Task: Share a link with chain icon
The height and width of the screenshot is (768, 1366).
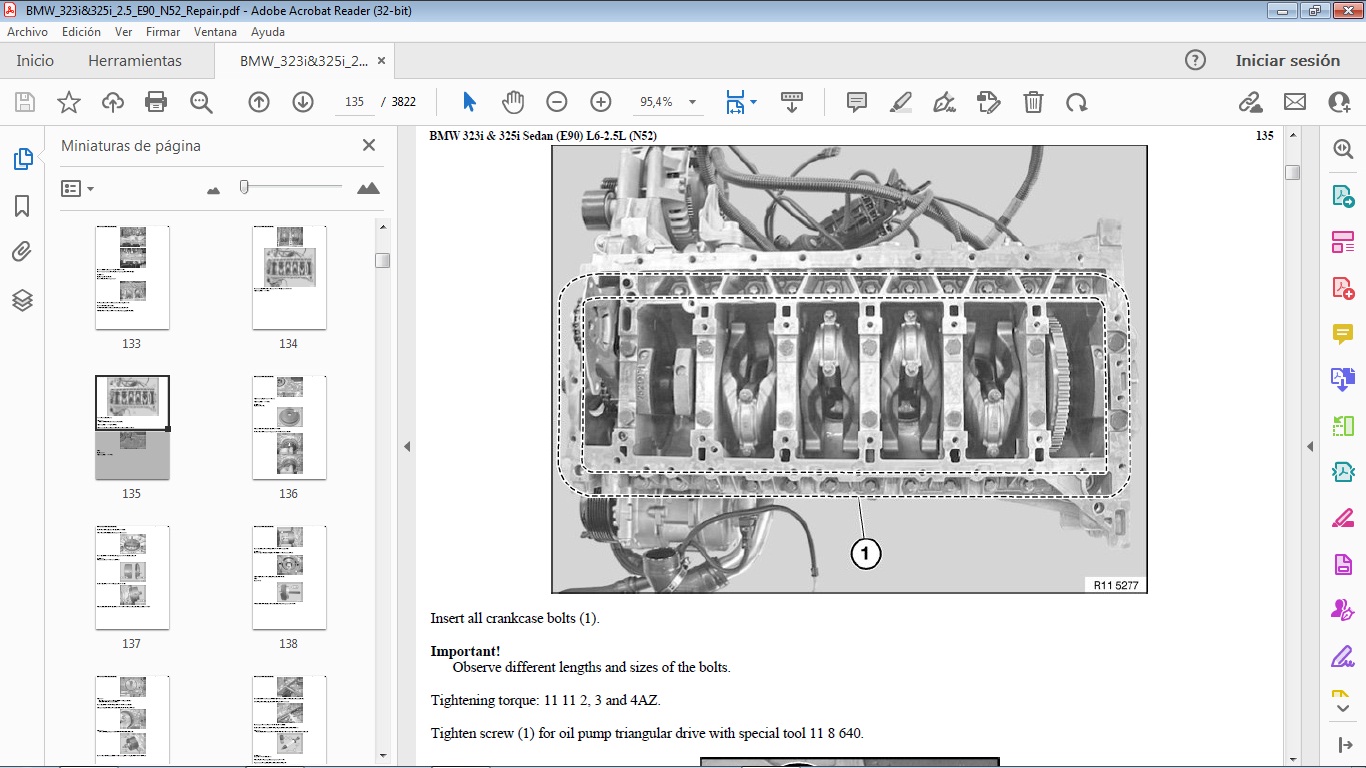Action: coord(1250,102)
